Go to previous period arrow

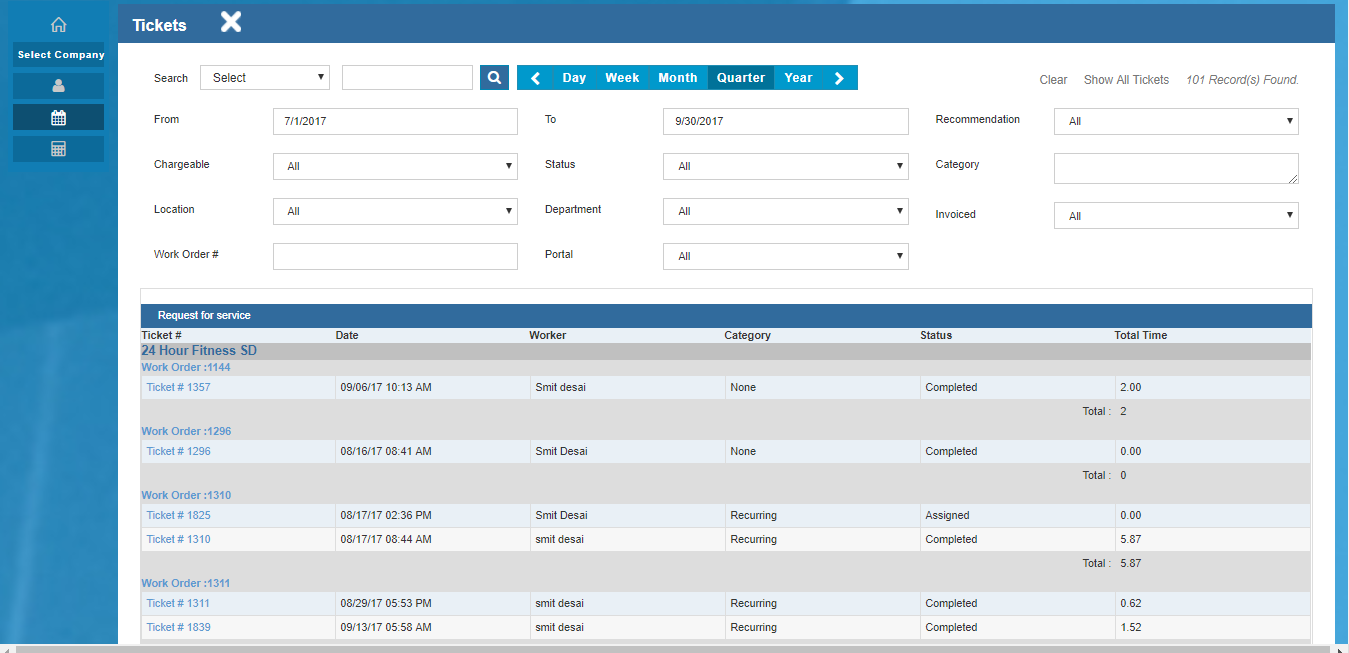tap(535, 78)
